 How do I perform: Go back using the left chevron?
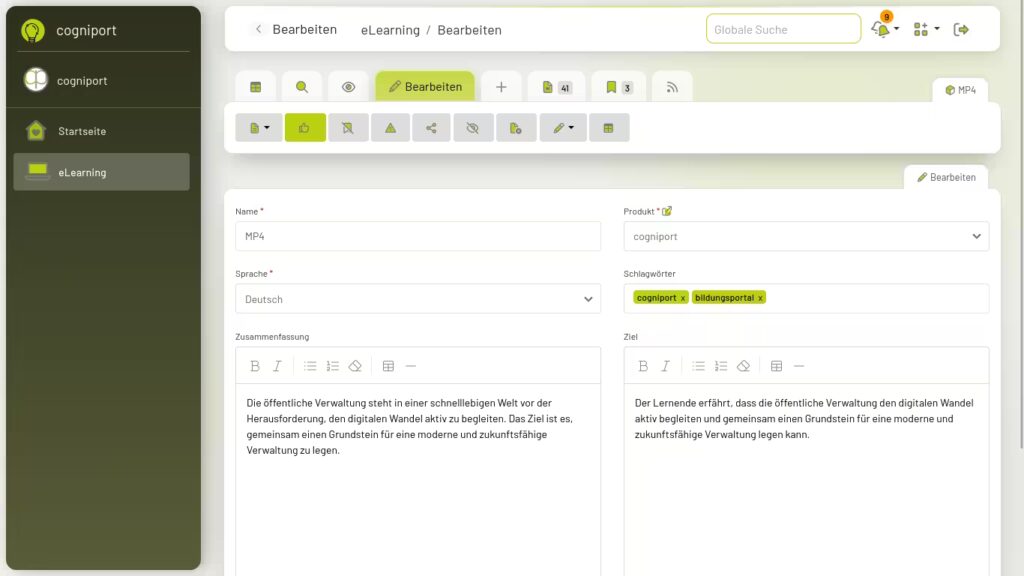259,29
